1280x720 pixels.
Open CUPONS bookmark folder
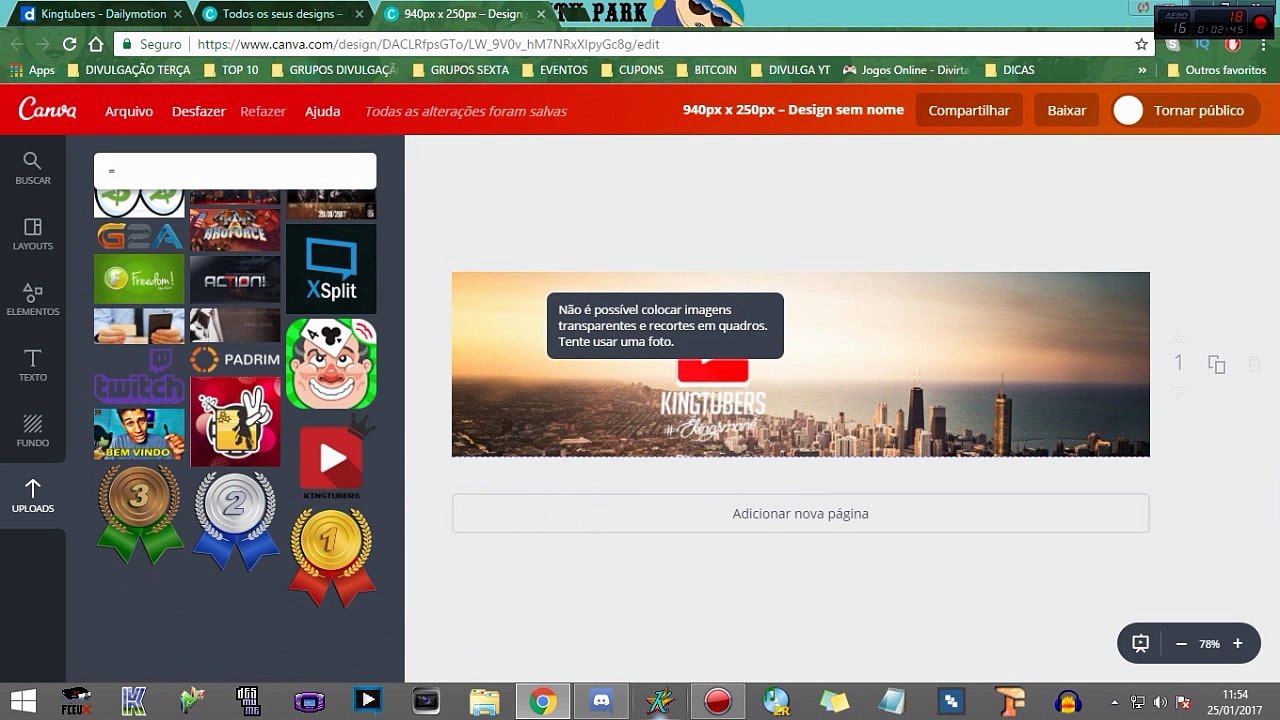pos(632,70)
